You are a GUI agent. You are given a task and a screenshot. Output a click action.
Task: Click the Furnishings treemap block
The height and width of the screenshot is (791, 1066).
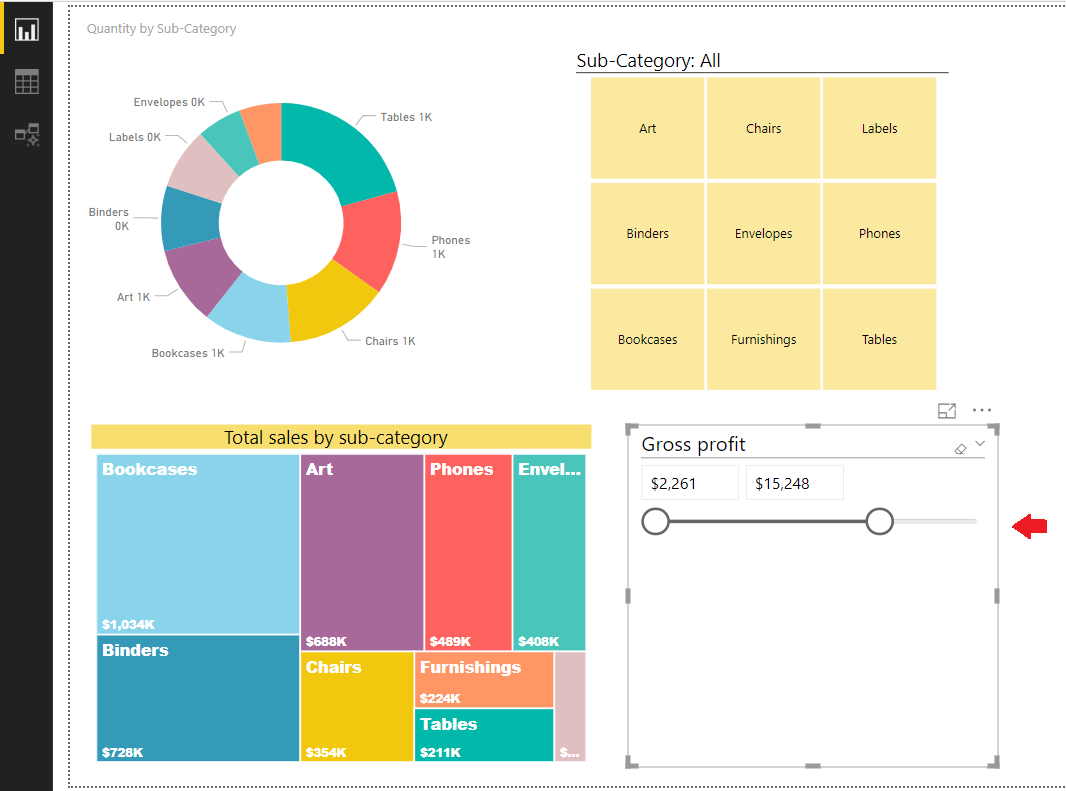(484, 679)
